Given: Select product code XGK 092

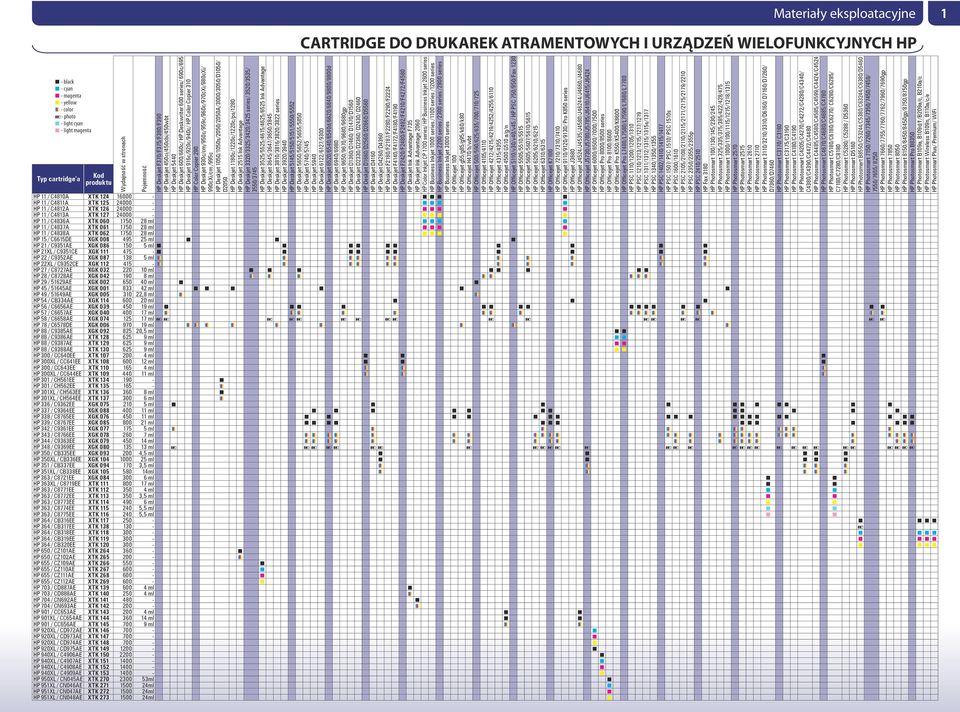Looking at the screenshot, I should coord(98,331).
